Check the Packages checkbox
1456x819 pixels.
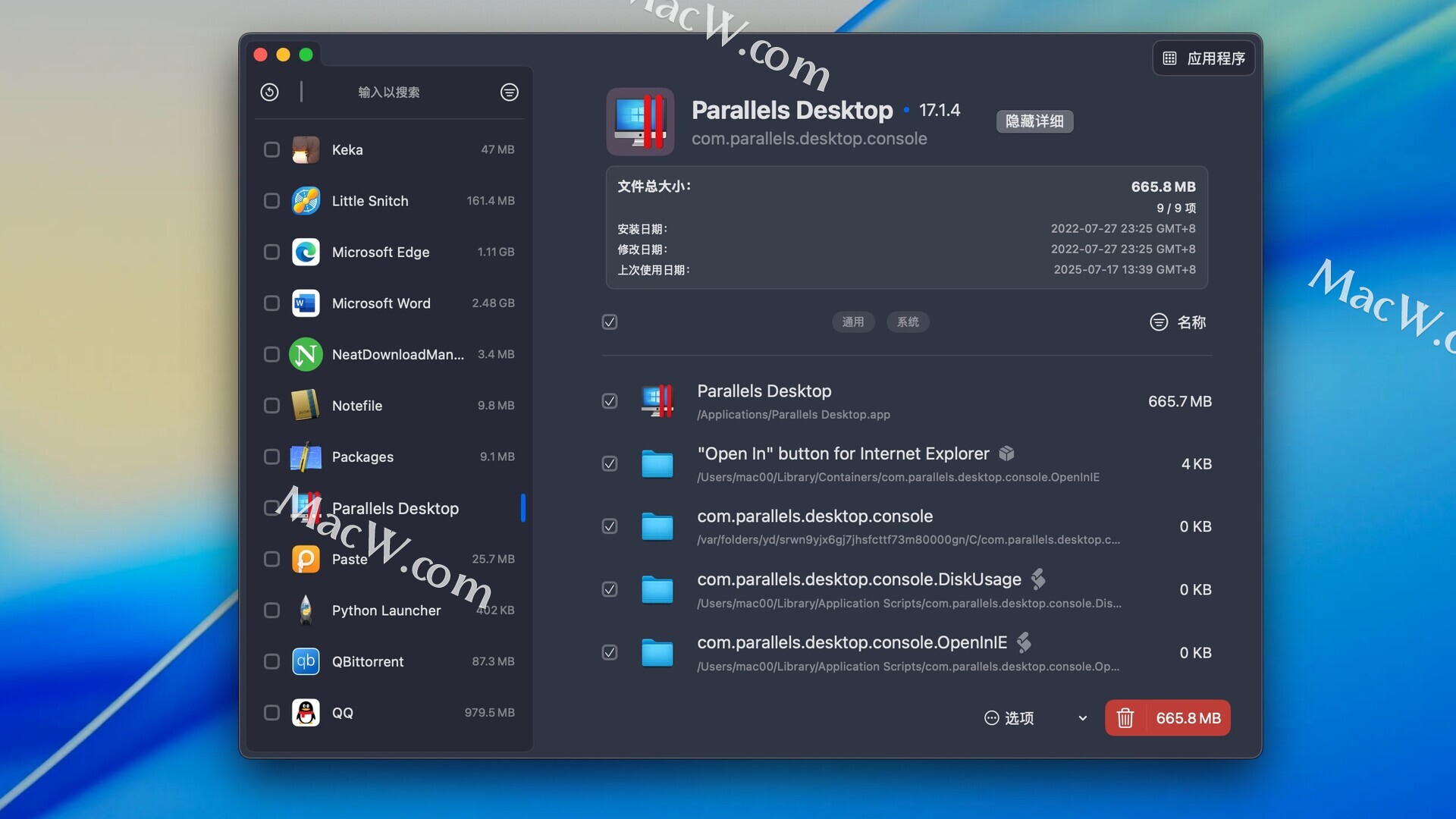click(271, 457)
